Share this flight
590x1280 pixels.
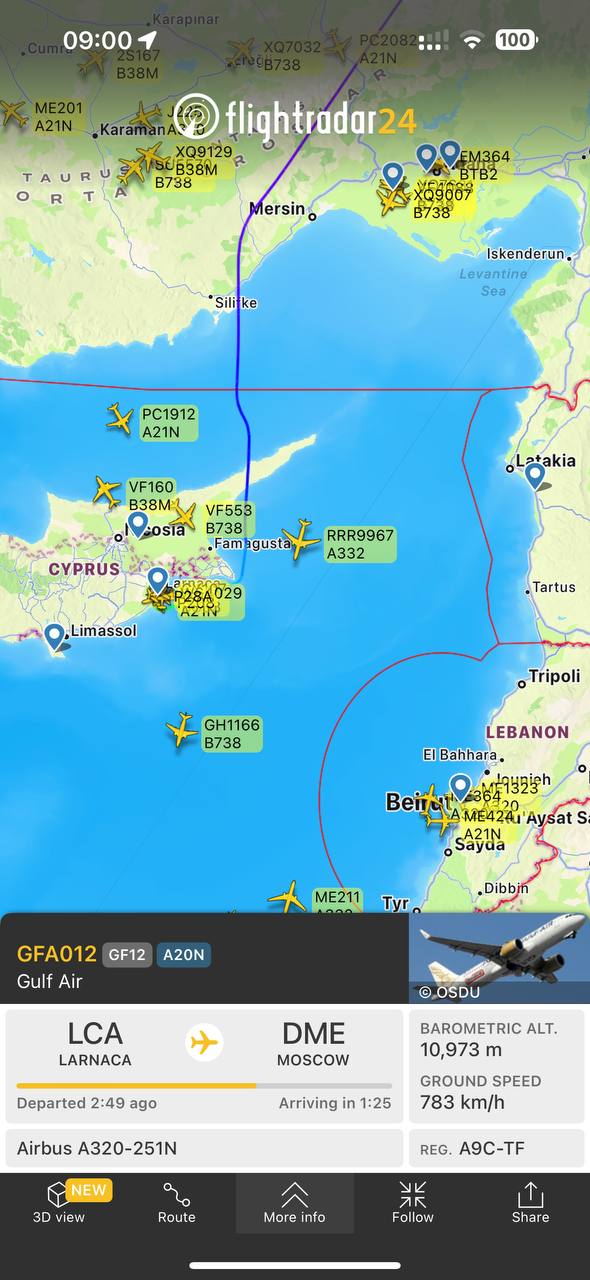pyautogui.click(x=530, y=1203)
